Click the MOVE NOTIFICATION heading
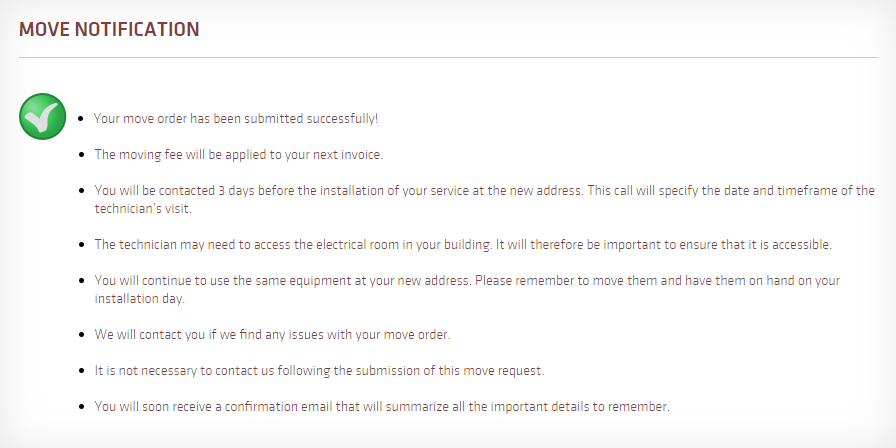This screenshot has height=448, width=896. click(x=109, y=29)
